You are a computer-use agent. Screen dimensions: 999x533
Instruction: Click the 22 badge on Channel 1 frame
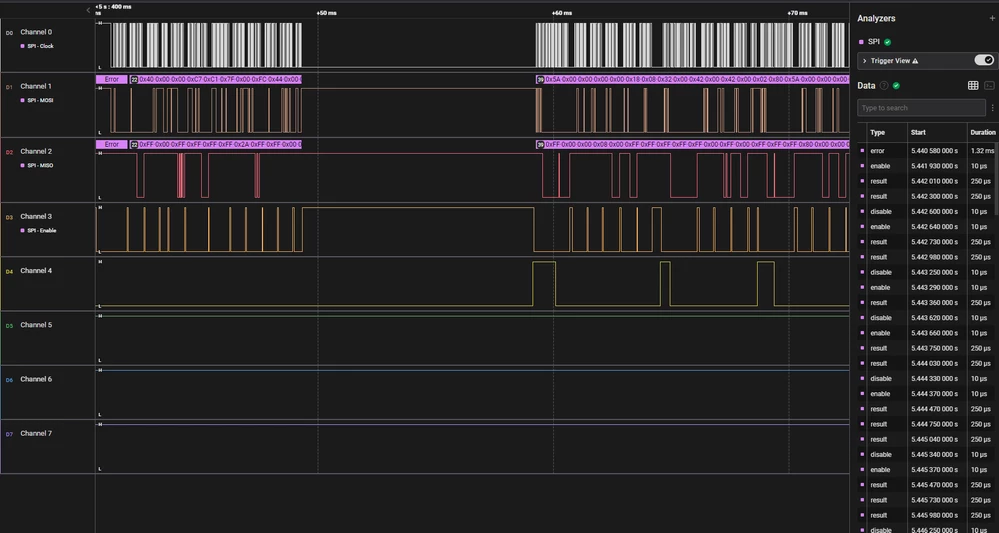pos(134,80)
